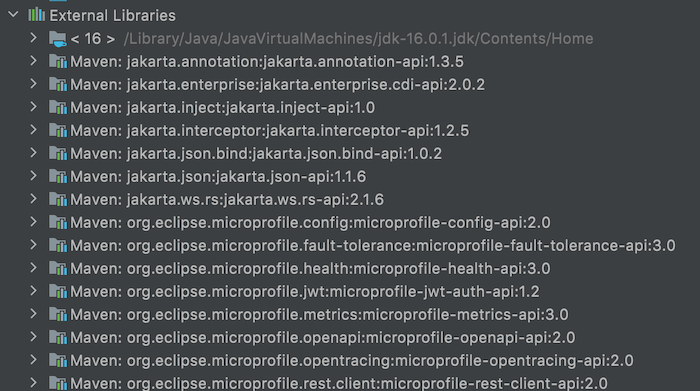This screenshot has height=391, width=700.
Task: Select Maven: jakarta.json:jakarta.json-api:1.1.6 entry
Action: coord(218,177)
